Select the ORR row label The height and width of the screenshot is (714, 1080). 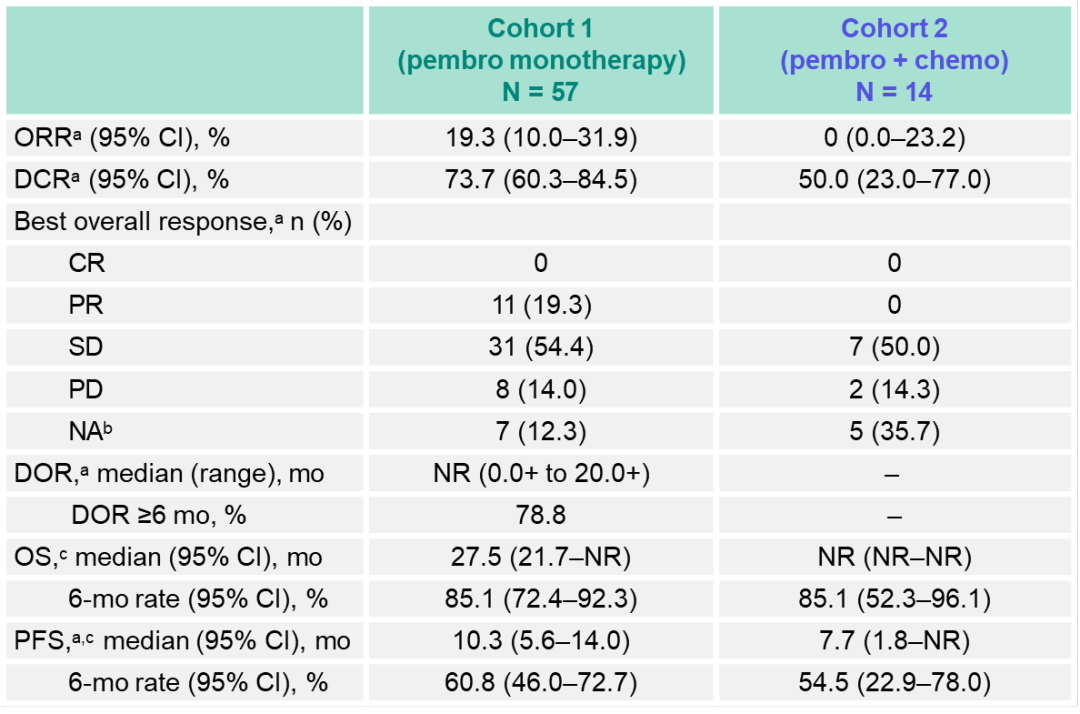click(120, 138)
